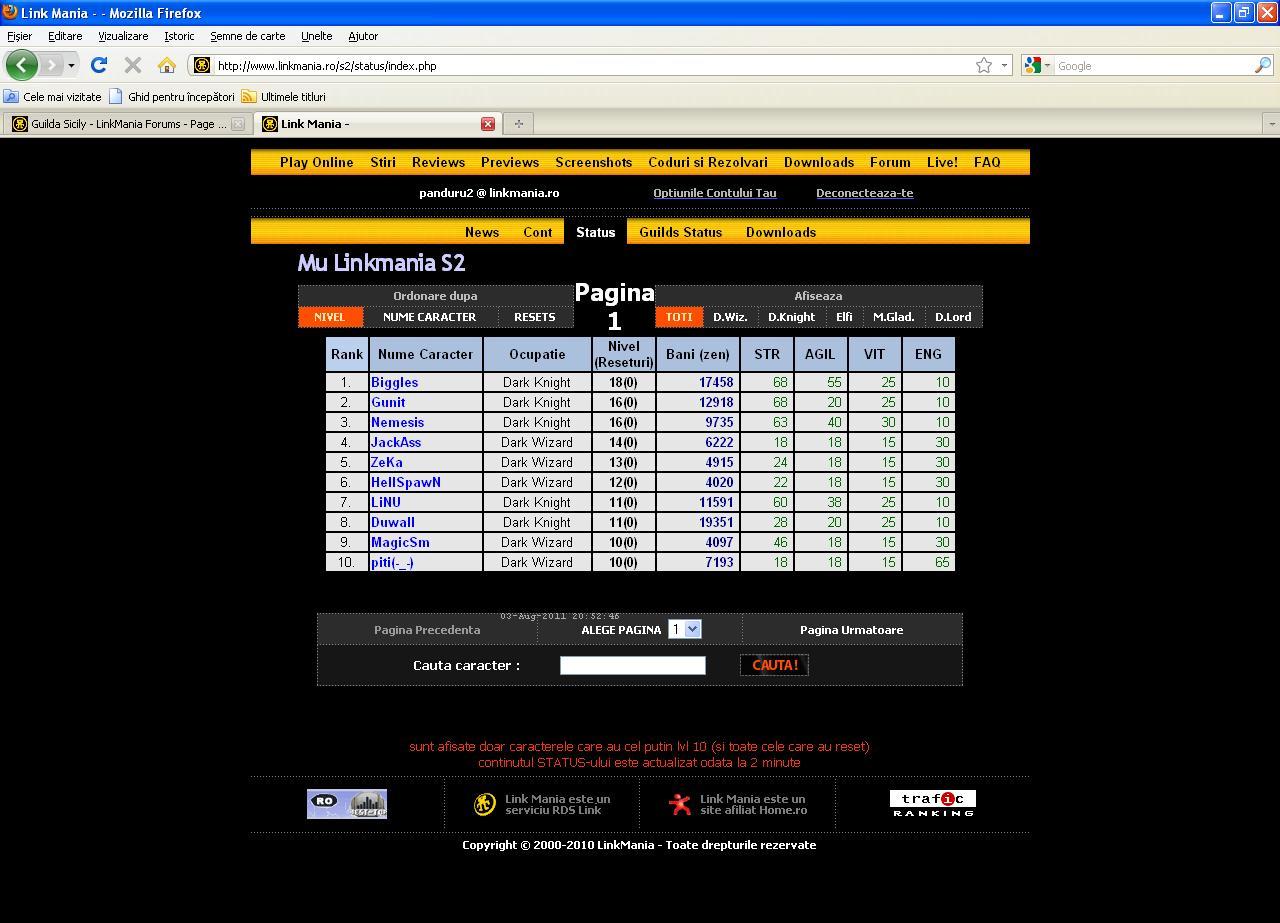Open the Istoric menu

(x=179, y=36)
